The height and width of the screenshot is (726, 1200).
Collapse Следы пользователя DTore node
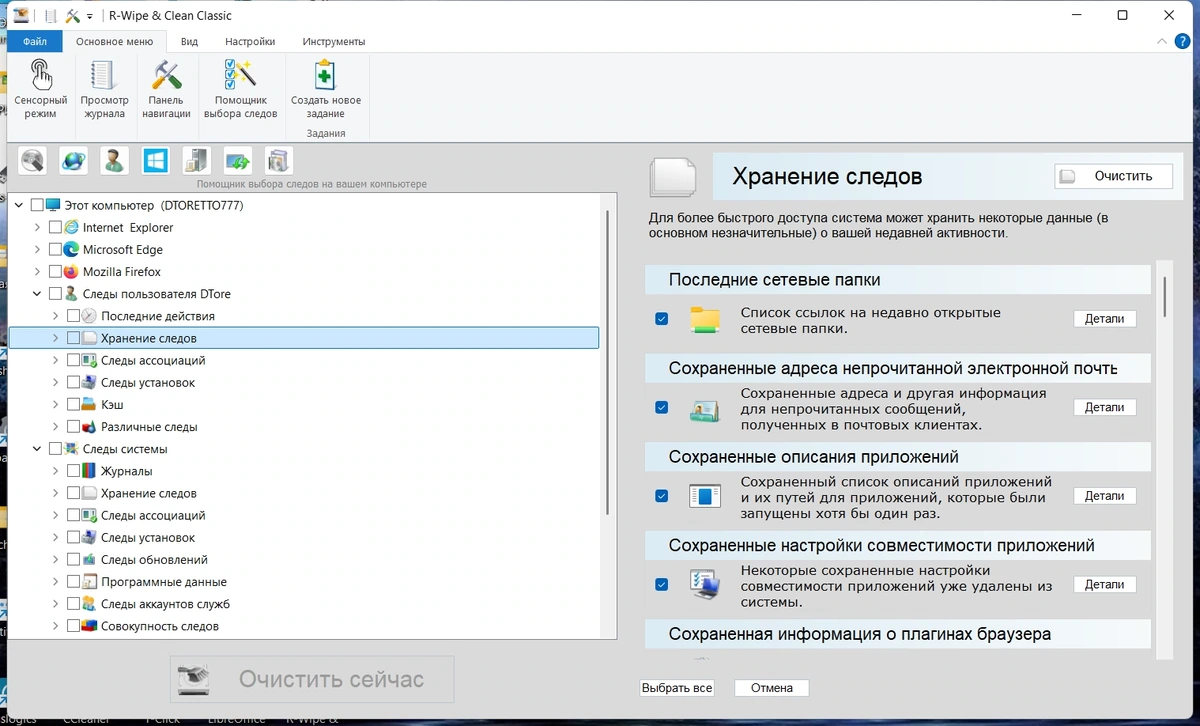tap(37, 294)
